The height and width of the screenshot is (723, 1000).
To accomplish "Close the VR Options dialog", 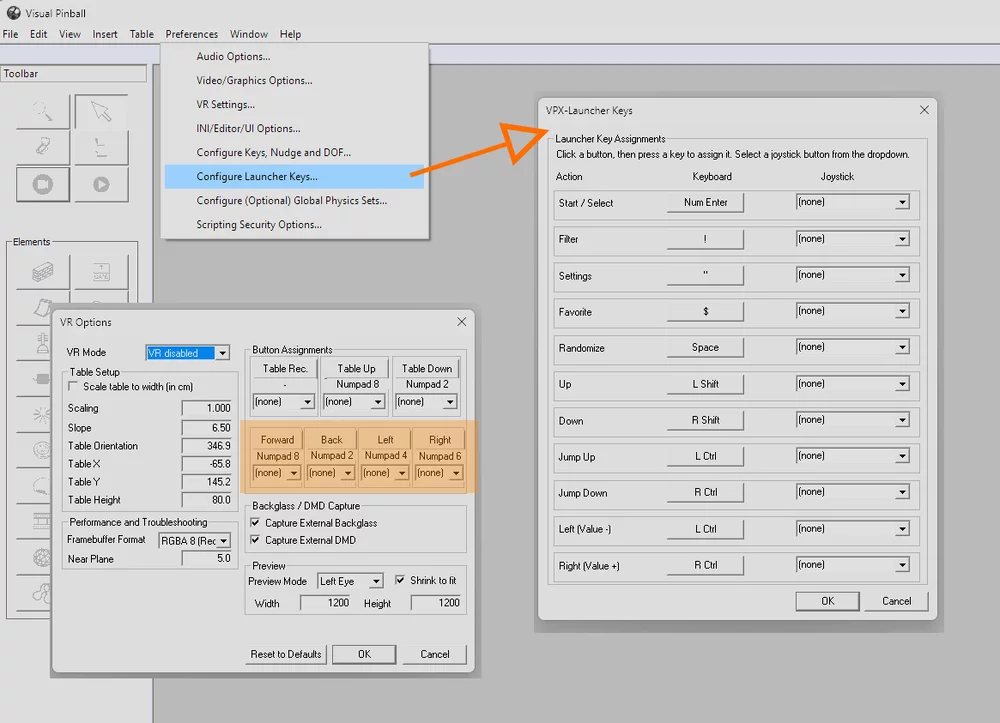I will (462, 322).
